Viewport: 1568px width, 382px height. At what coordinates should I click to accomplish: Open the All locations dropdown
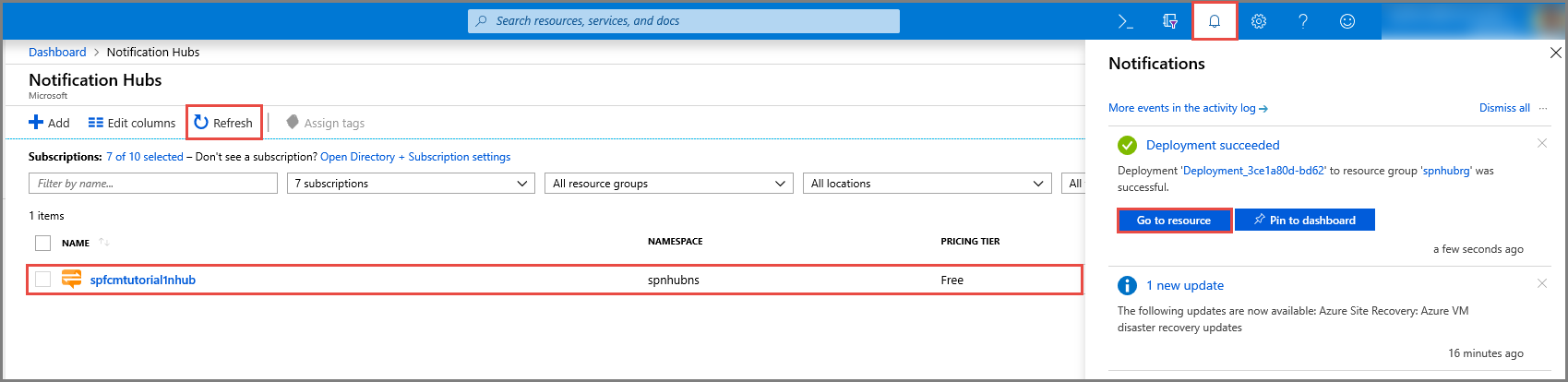(x=927, y=184)
